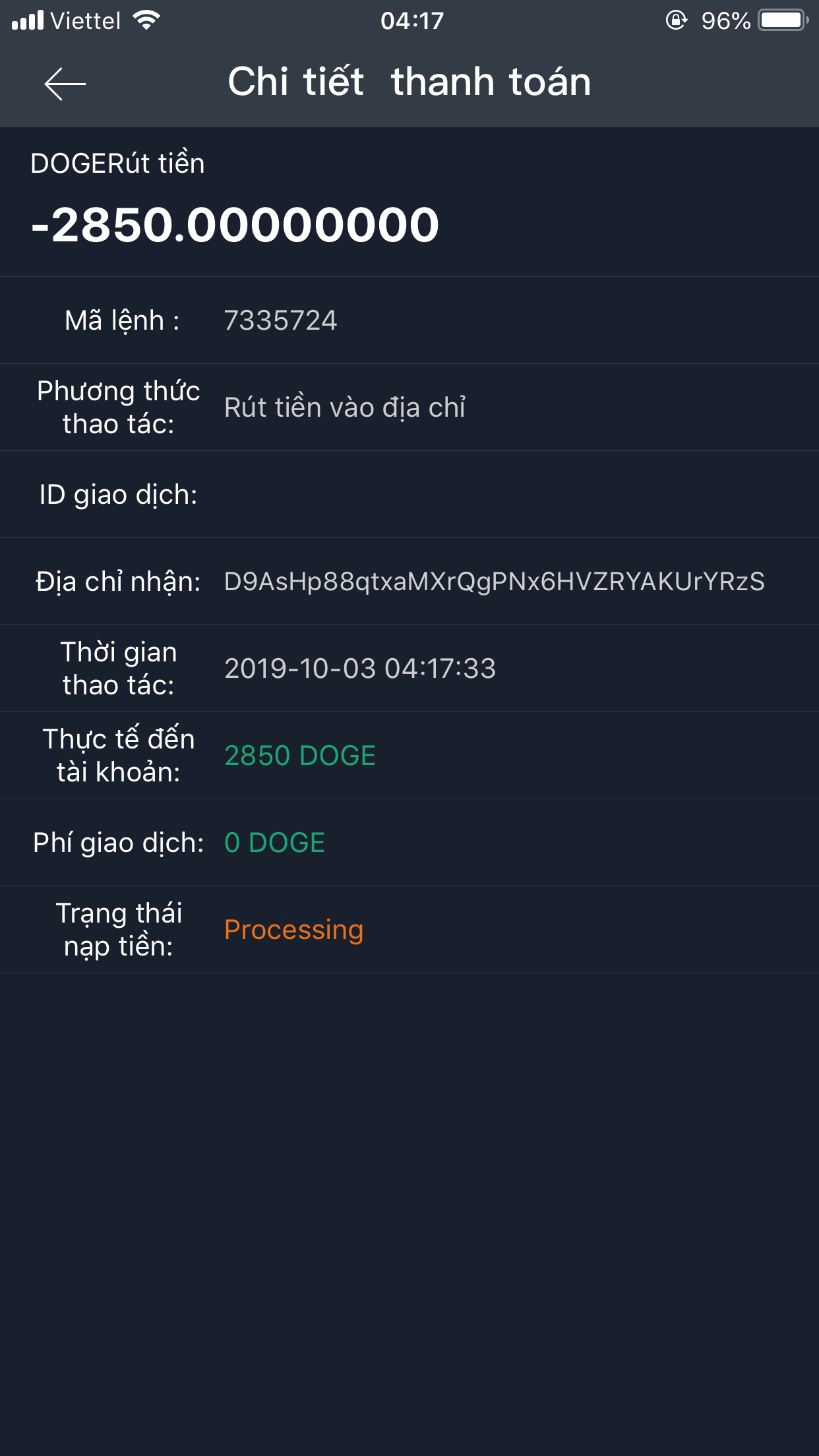Tap the order number 7335724
819x1456 pixels.
pos(280,320)
